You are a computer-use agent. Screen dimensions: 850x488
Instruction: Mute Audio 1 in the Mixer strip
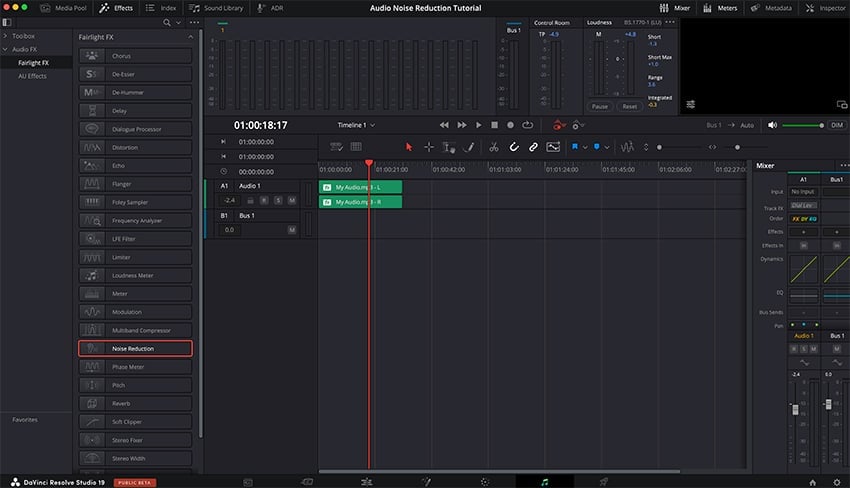click(814, 349)
